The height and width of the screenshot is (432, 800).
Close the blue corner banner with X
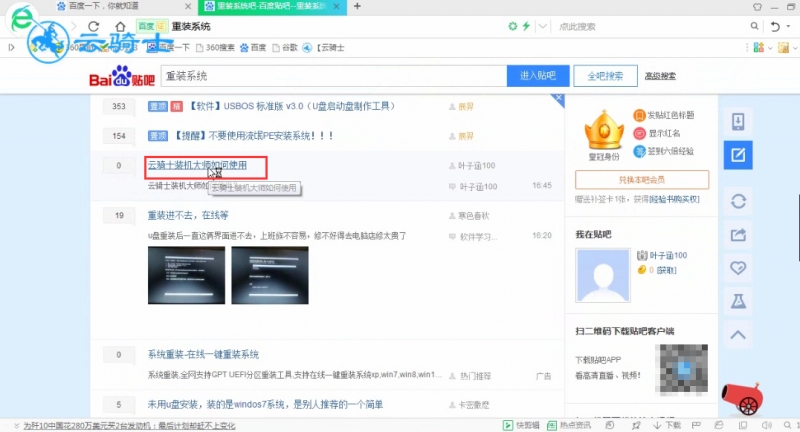point(559,97)
